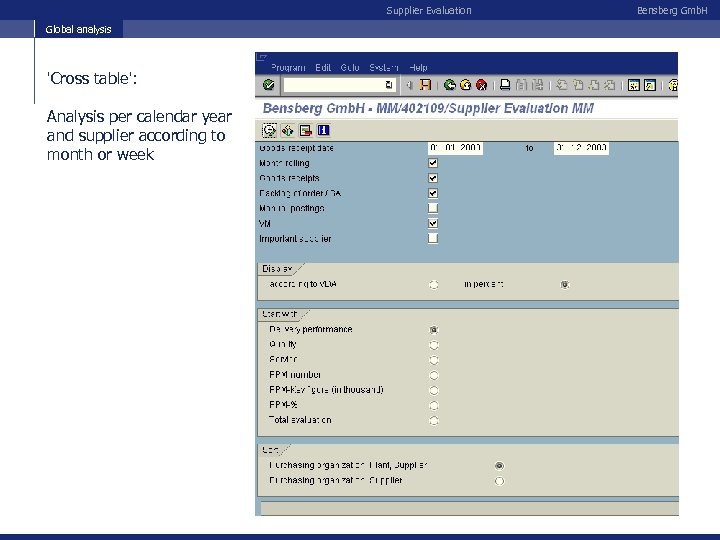Enable the Important supplier checkbox

tap(433, 238)
